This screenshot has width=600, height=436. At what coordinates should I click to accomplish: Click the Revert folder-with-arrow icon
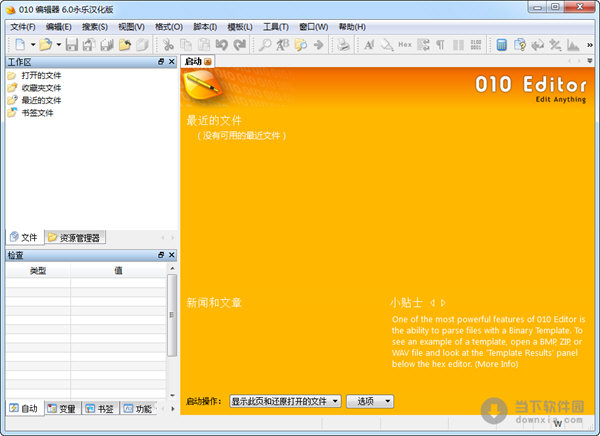coord(124,45)
